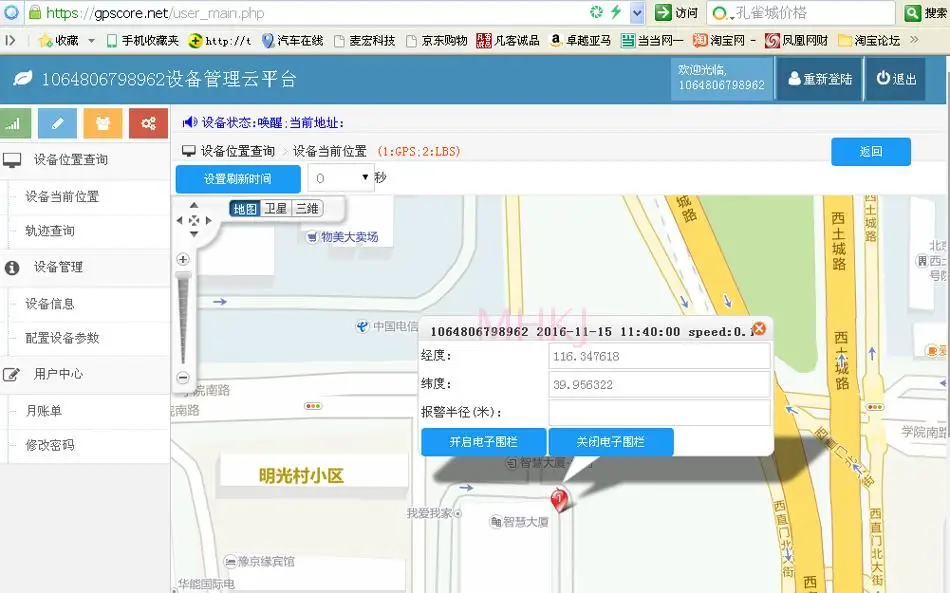Pan the map left with arrow
950x593 pixels.
tap(179, 220)
